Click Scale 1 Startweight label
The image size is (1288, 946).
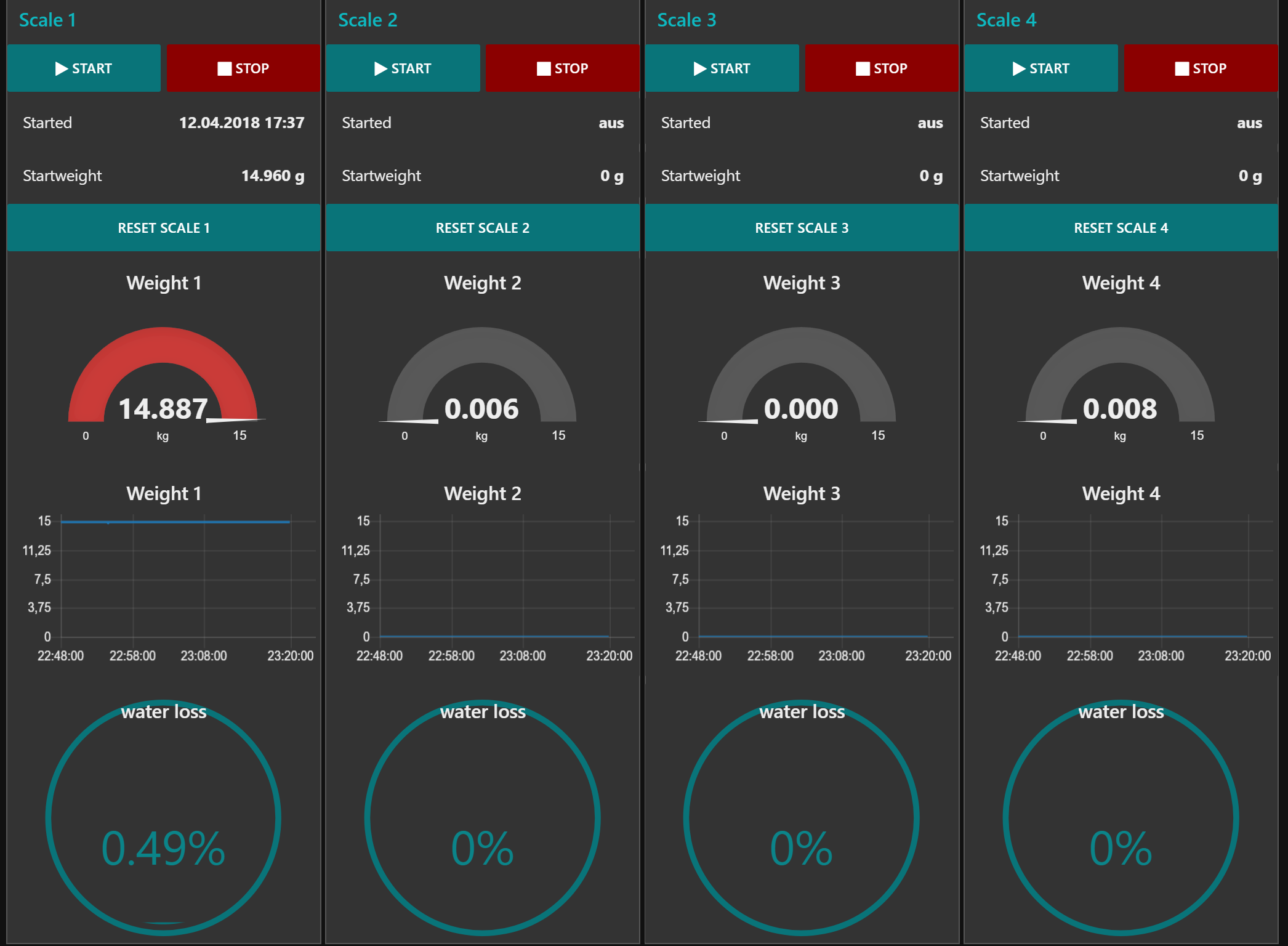tap(62, 176)
